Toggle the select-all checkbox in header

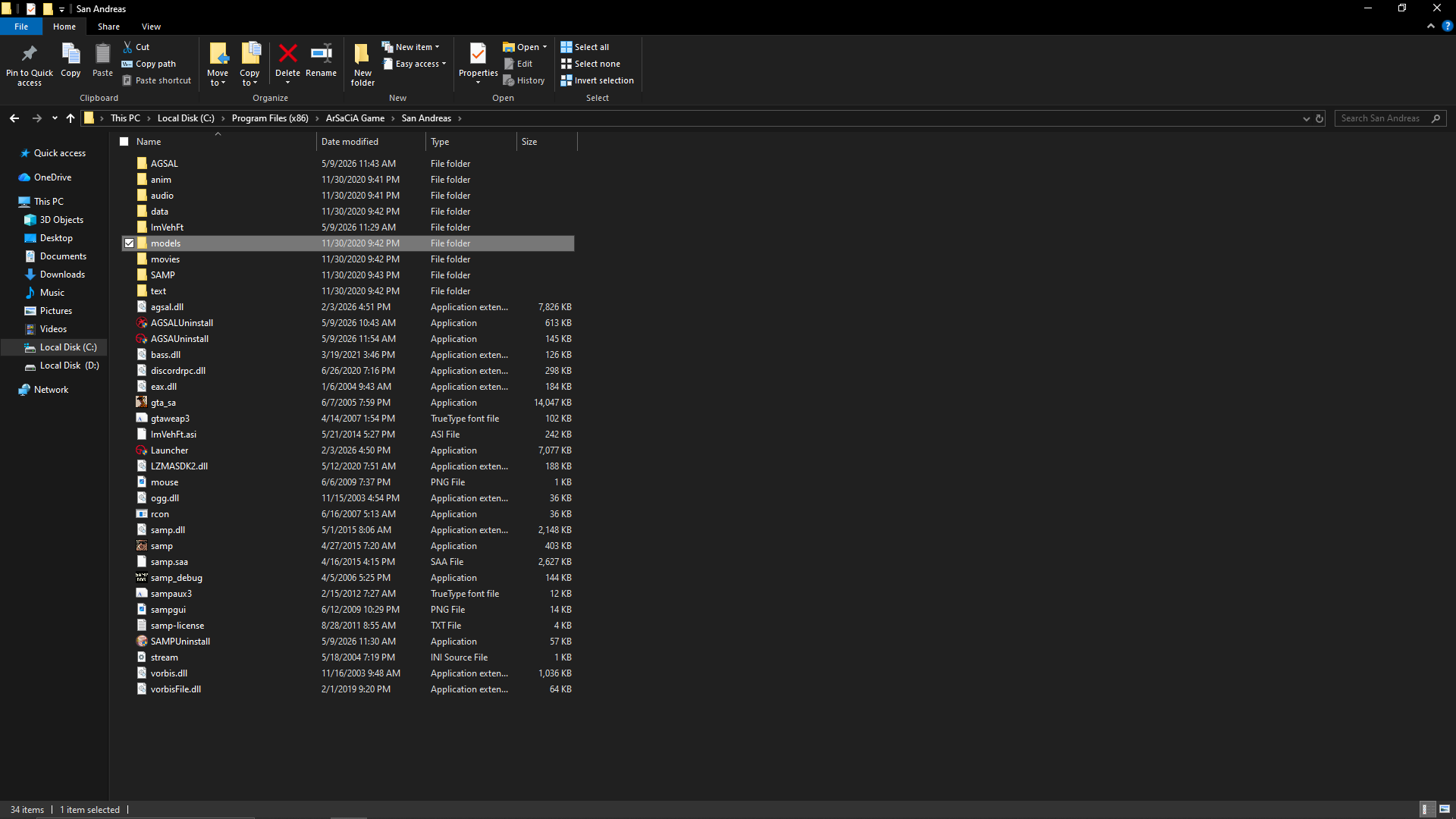pyautogui.click(x=124, y=142)
